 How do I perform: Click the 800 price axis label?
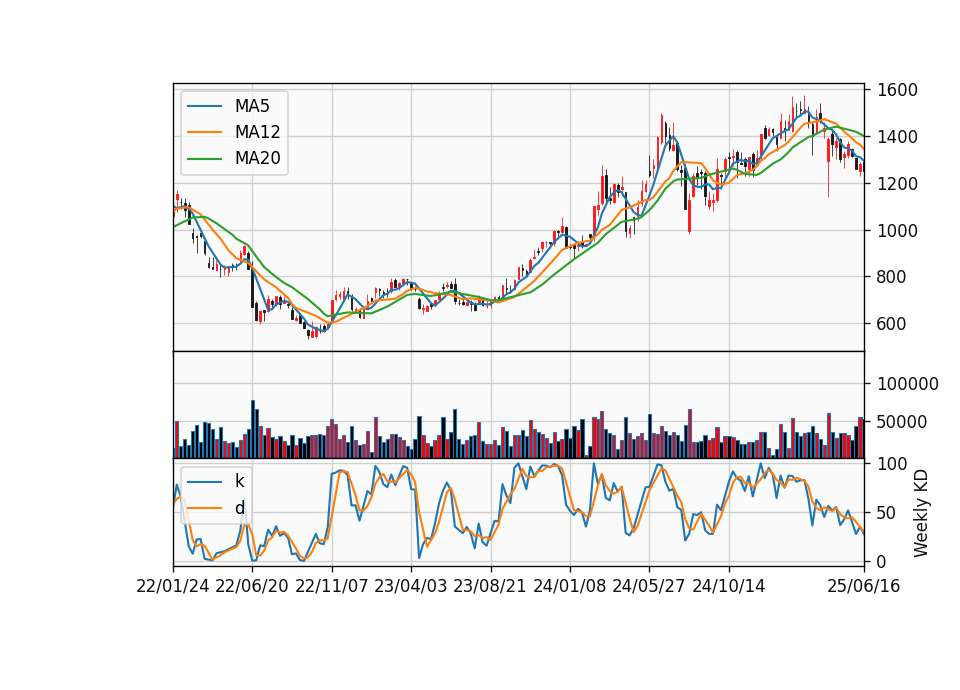coord(891,277)
